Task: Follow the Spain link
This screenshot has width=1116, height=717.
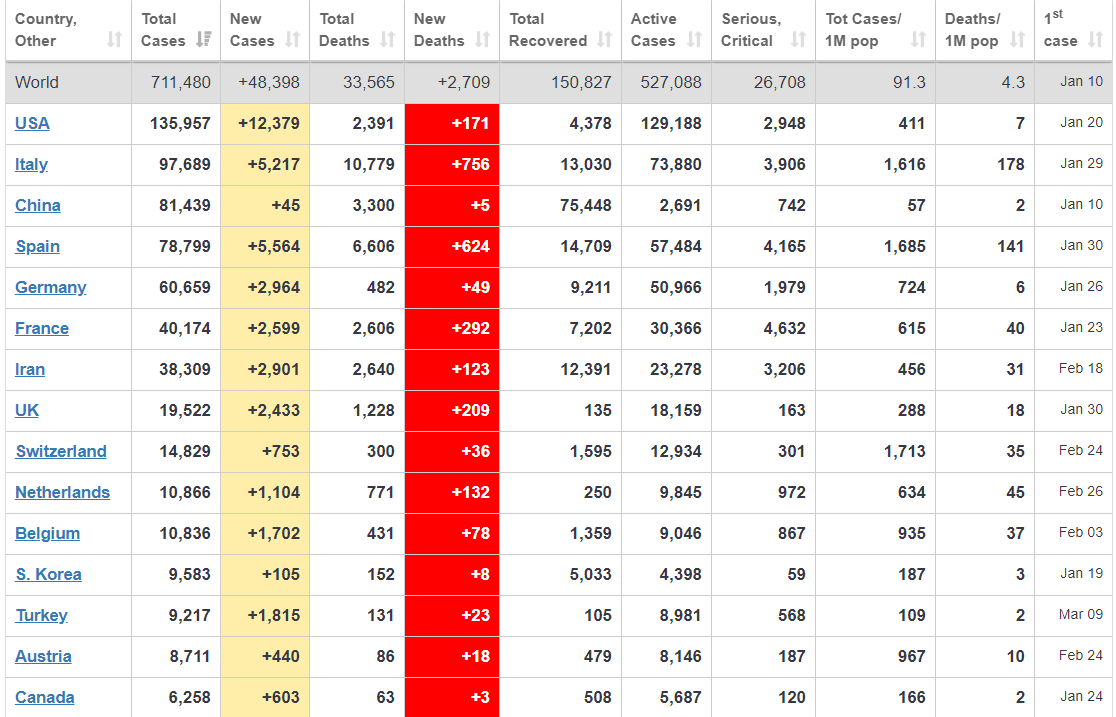Action: point(37,246)
